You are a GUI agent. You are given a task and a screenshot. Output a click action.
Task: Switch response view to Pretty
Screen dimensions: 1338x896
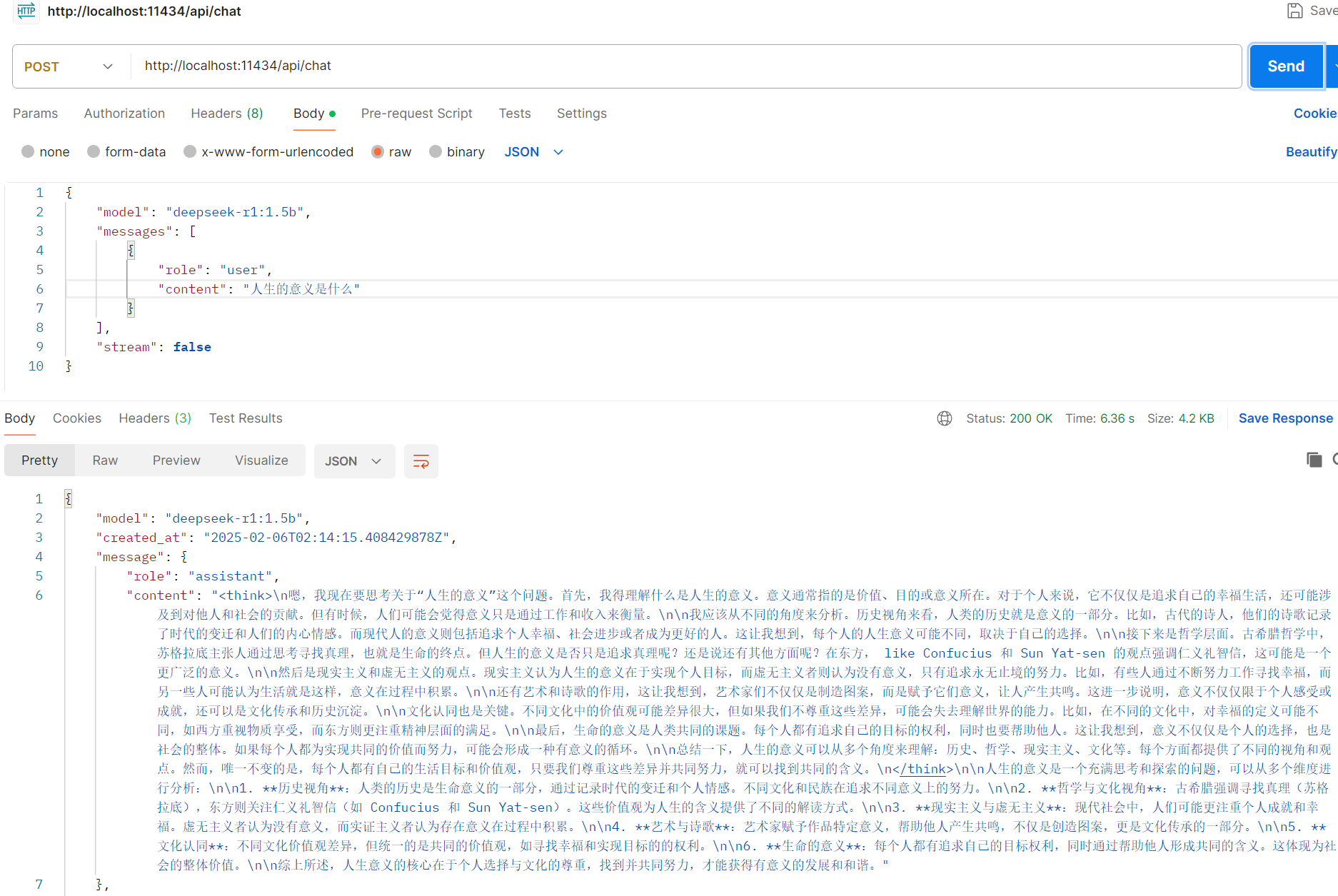coord(40,460)
